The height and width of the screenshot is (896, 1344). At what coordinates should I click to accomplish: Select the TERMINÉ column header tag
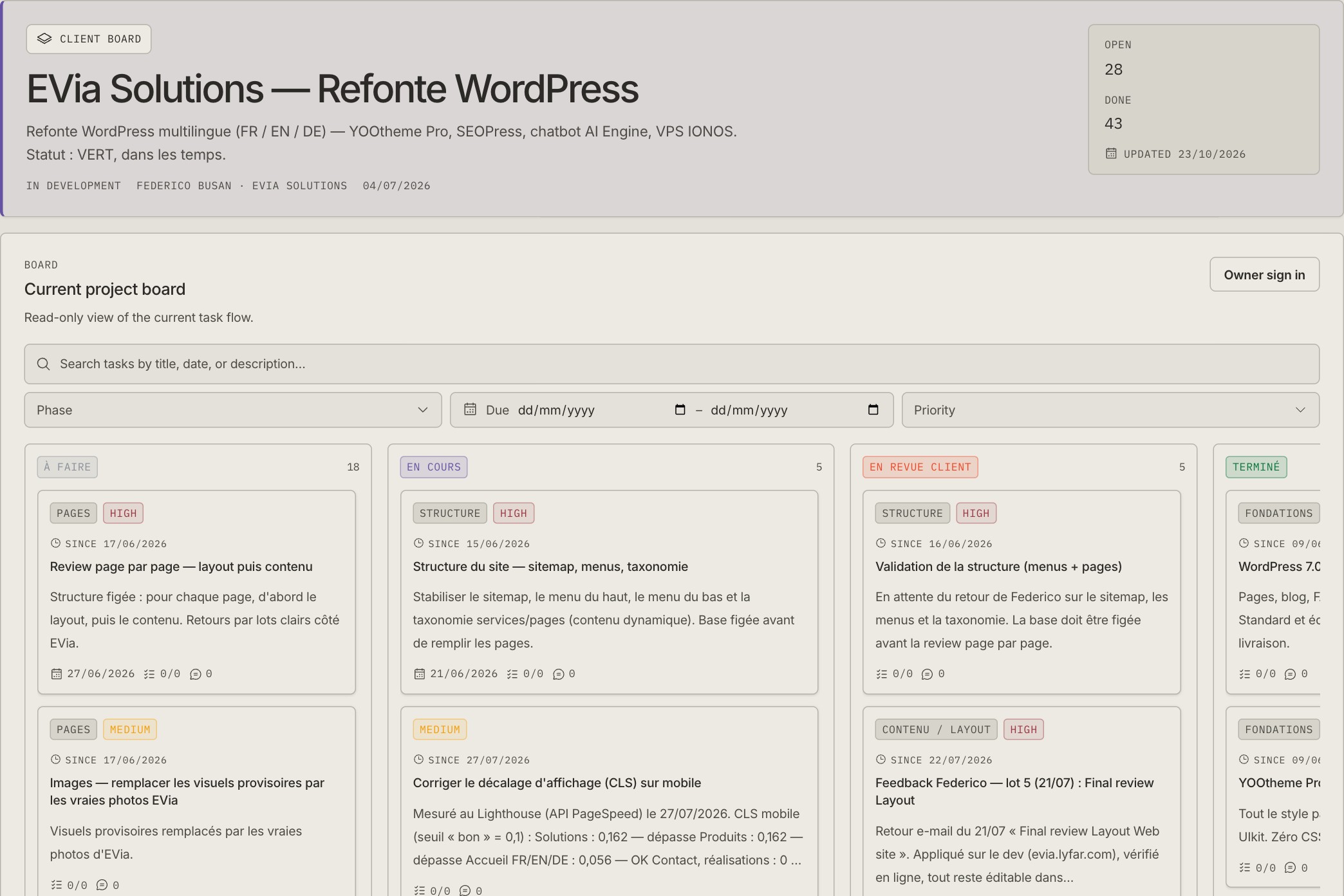pos(1256,467)
